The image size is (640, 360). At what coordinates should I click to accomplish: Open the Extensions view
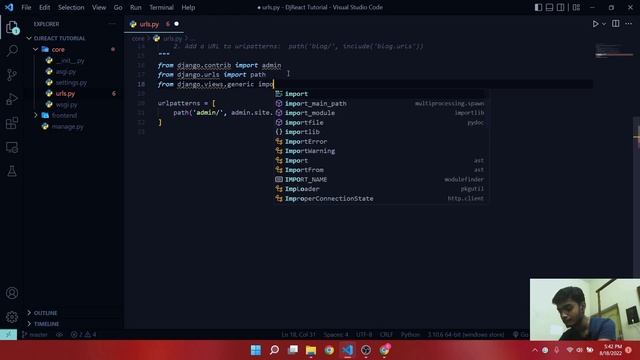[x=12, y=123]
